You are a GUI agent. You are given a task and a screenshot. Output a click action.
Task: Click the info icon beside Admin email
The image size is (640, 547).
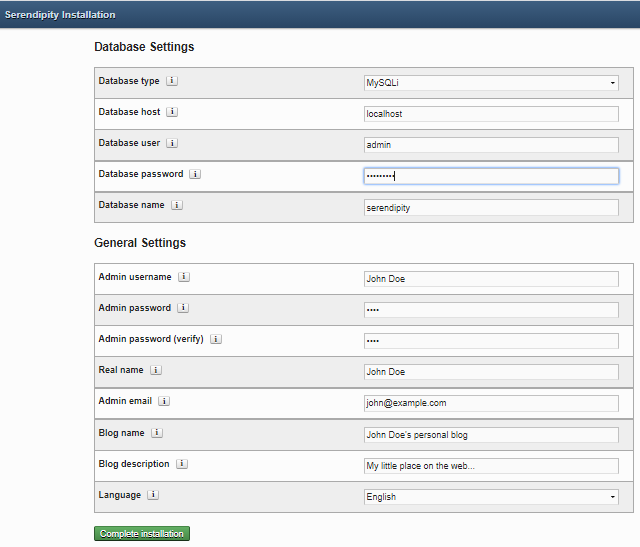pyautogui.click(x=164, y=401)
